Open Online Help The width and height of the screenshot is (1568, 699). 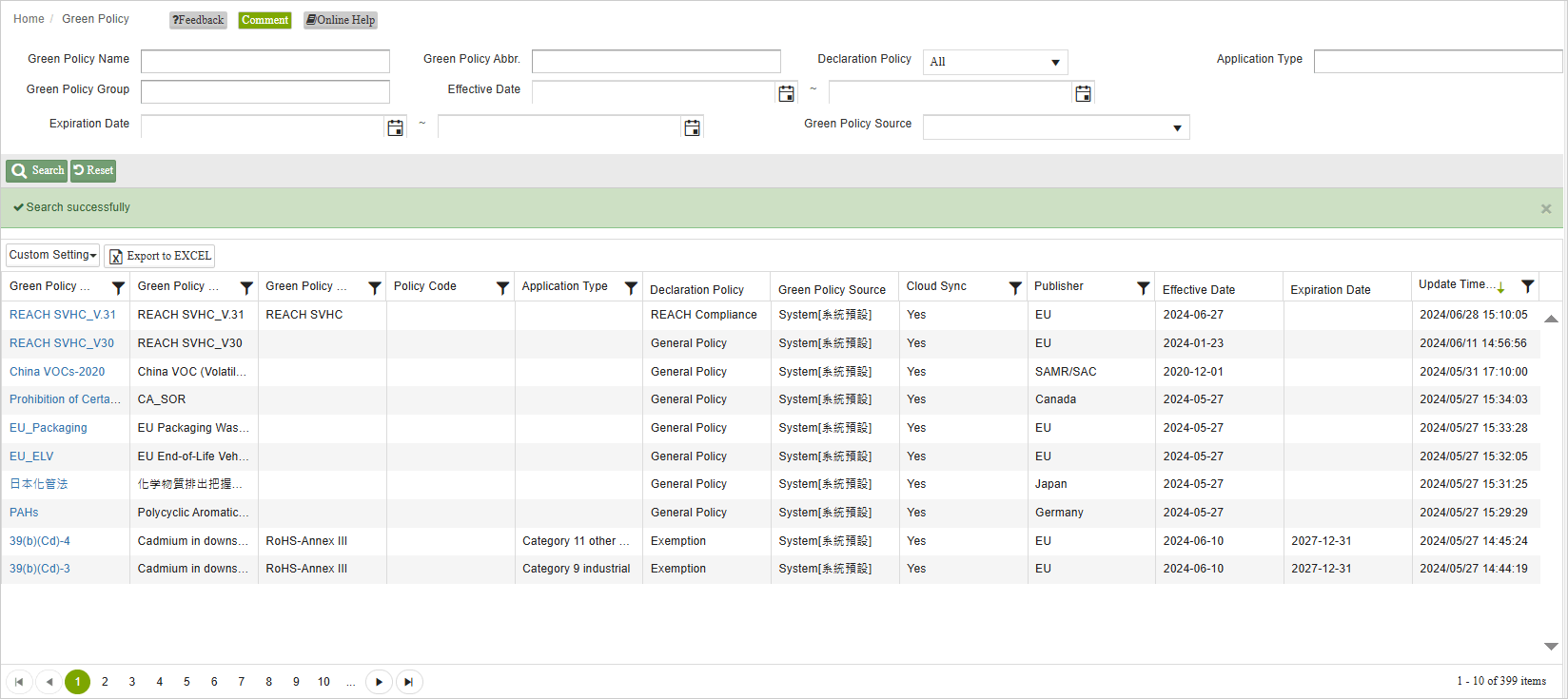tap(340, 20)
